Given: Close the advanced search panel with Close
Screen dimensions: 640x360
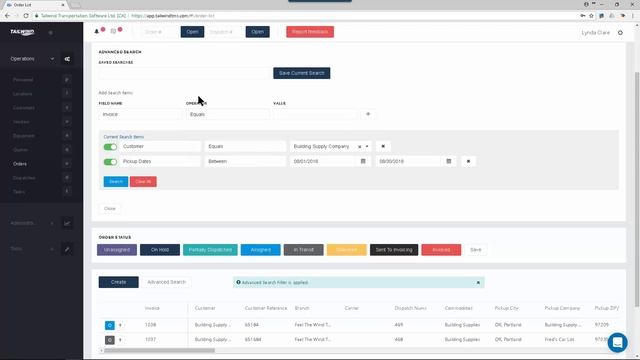Looking at the screenshot, I should pyautogui.click(x=110, y=209).
